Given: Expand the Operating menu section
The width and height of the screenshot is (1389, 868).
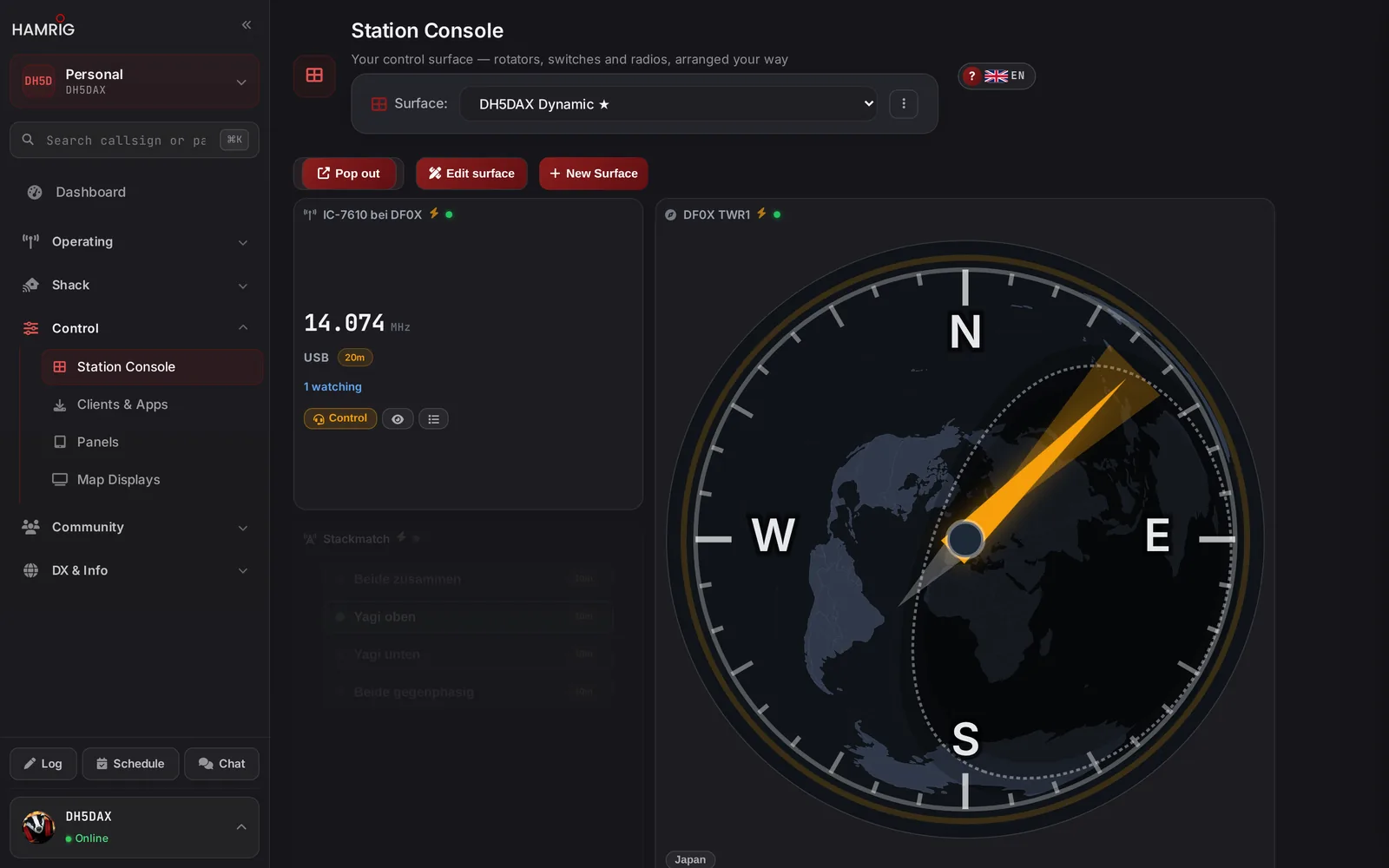Looking at the screenshot, I should point(135,241).
